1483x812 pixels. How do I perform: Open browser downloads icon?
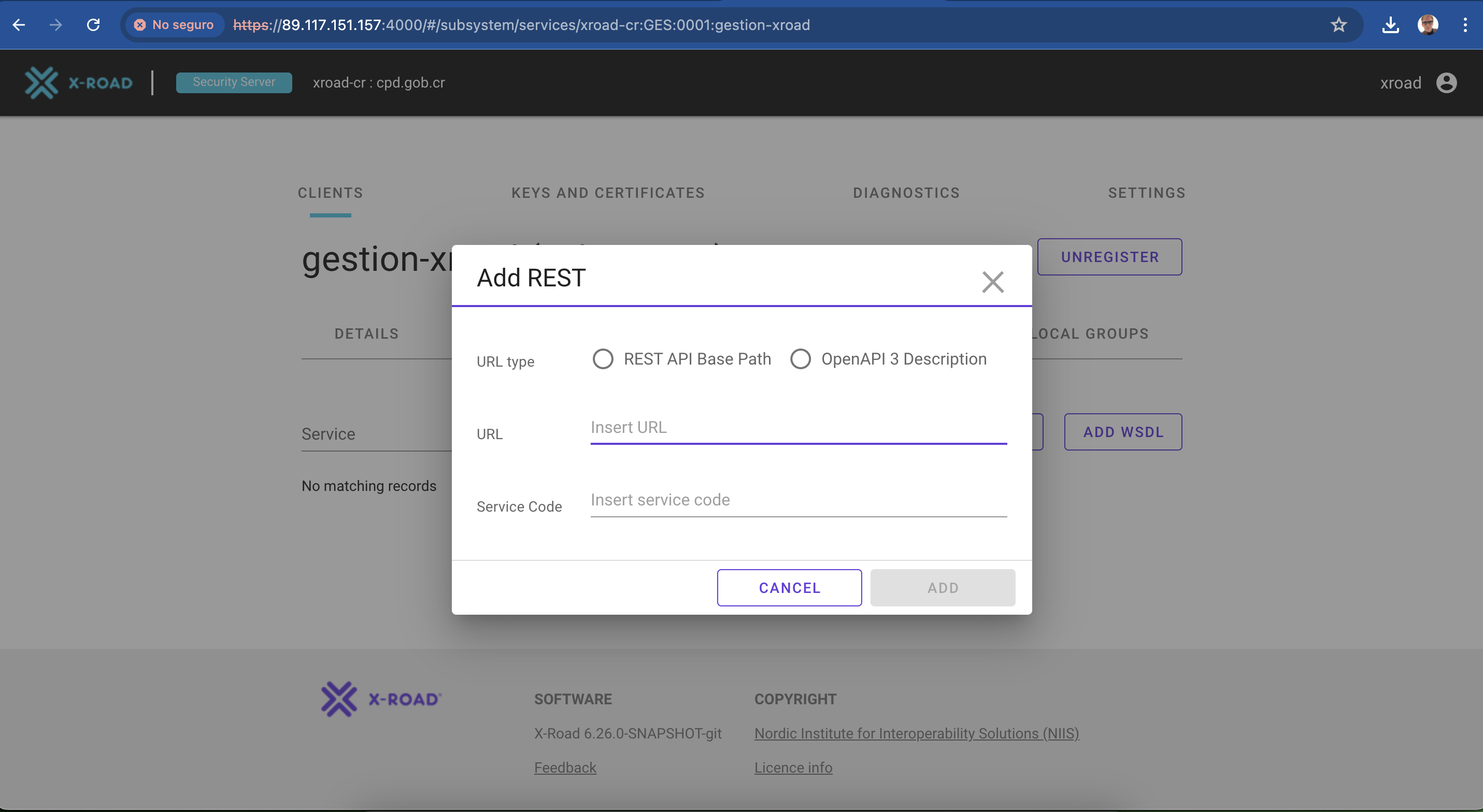(x=1390, y=25)
